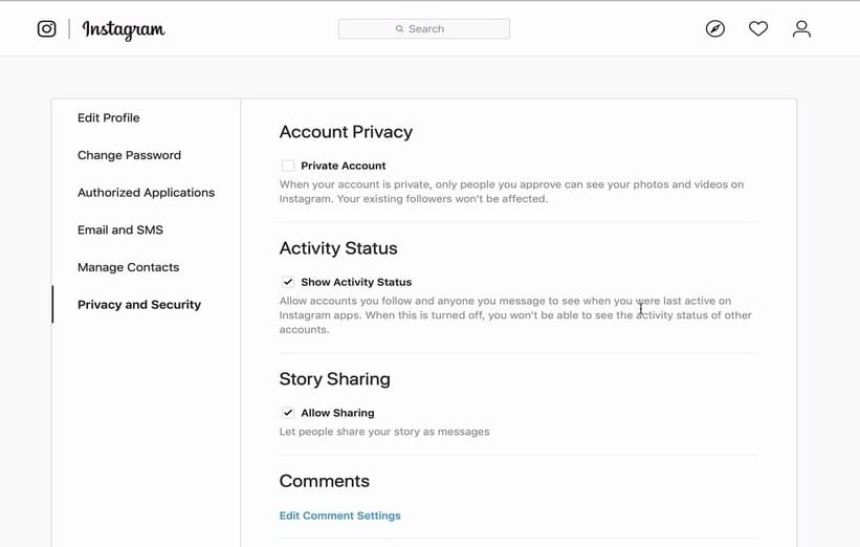Open the Edit Profile section
860x547 pixels.
coord(109,118)
